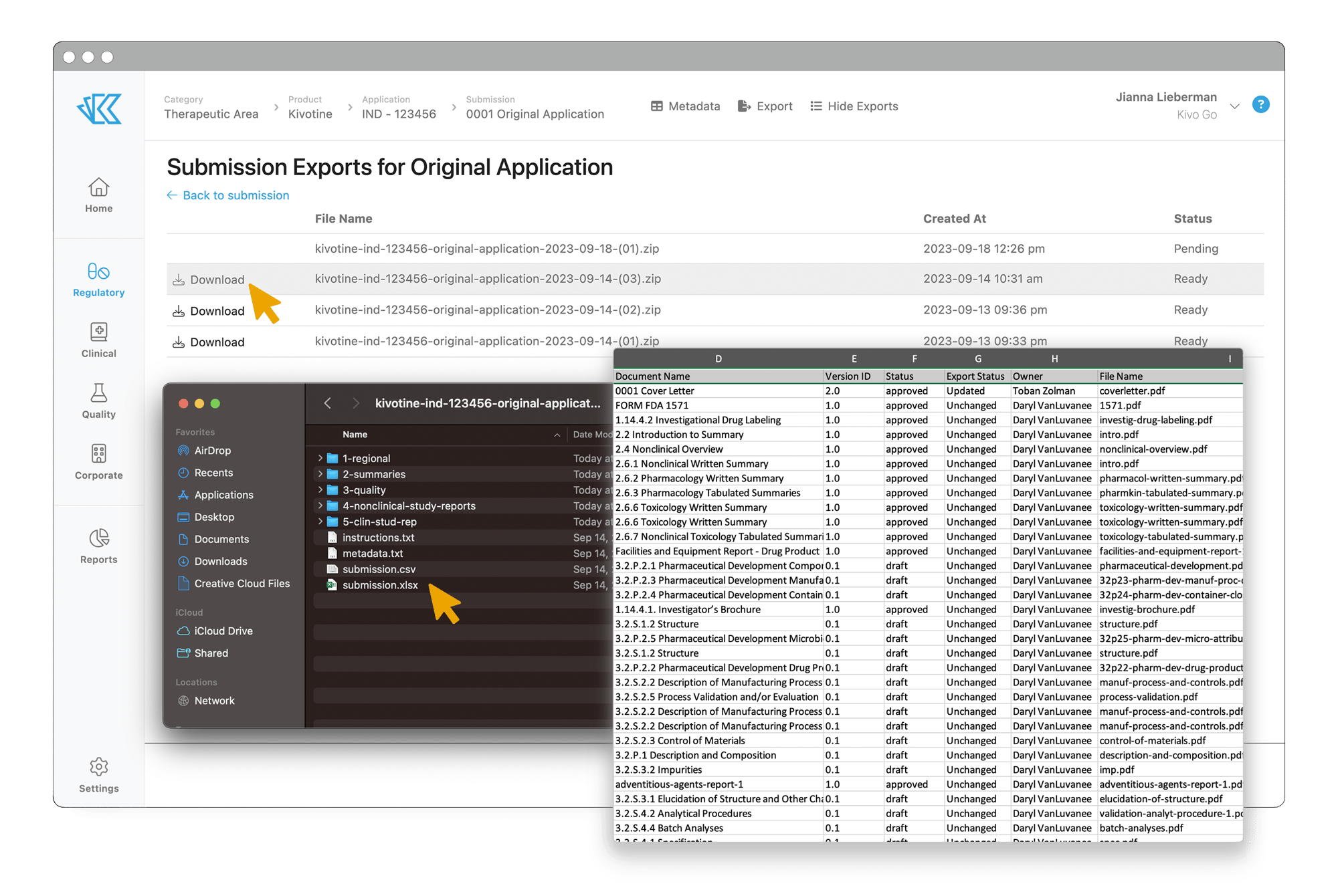Click the 0001 Original Application breadcrumb
Screen dimensions: 1338x896
535,114
